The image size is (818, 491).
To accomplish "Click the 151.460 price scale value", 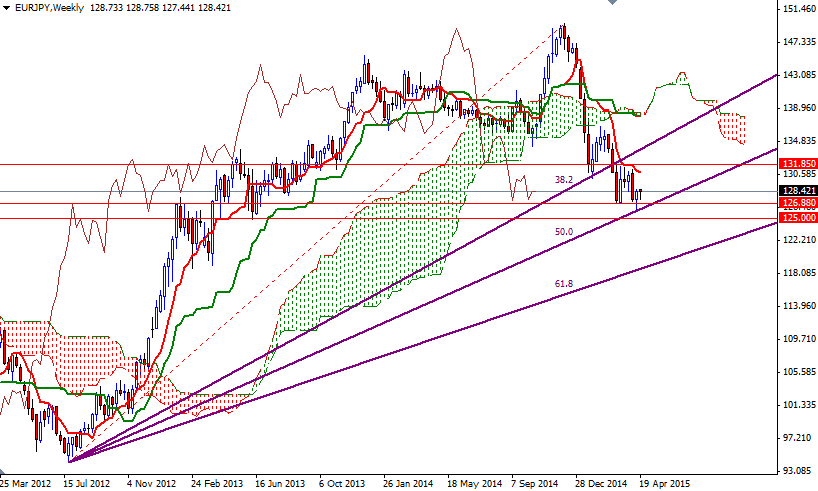I will coord(799,8).
